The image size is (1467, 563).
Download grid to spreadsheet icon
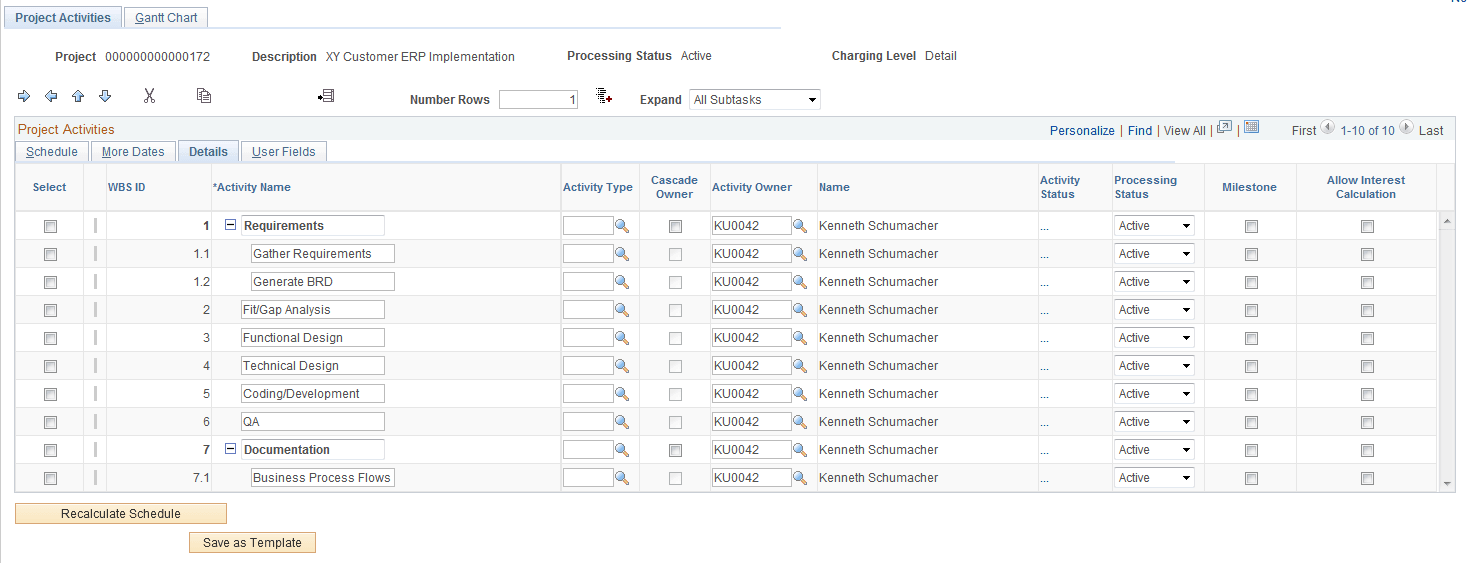click(x=1251, y=128)
